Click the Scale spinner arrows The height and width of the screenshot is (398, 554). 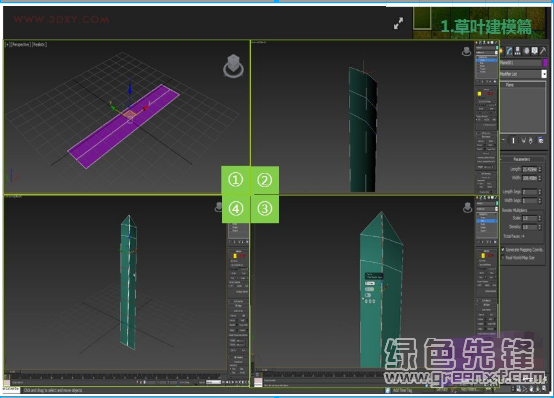(x=540, y=218)
